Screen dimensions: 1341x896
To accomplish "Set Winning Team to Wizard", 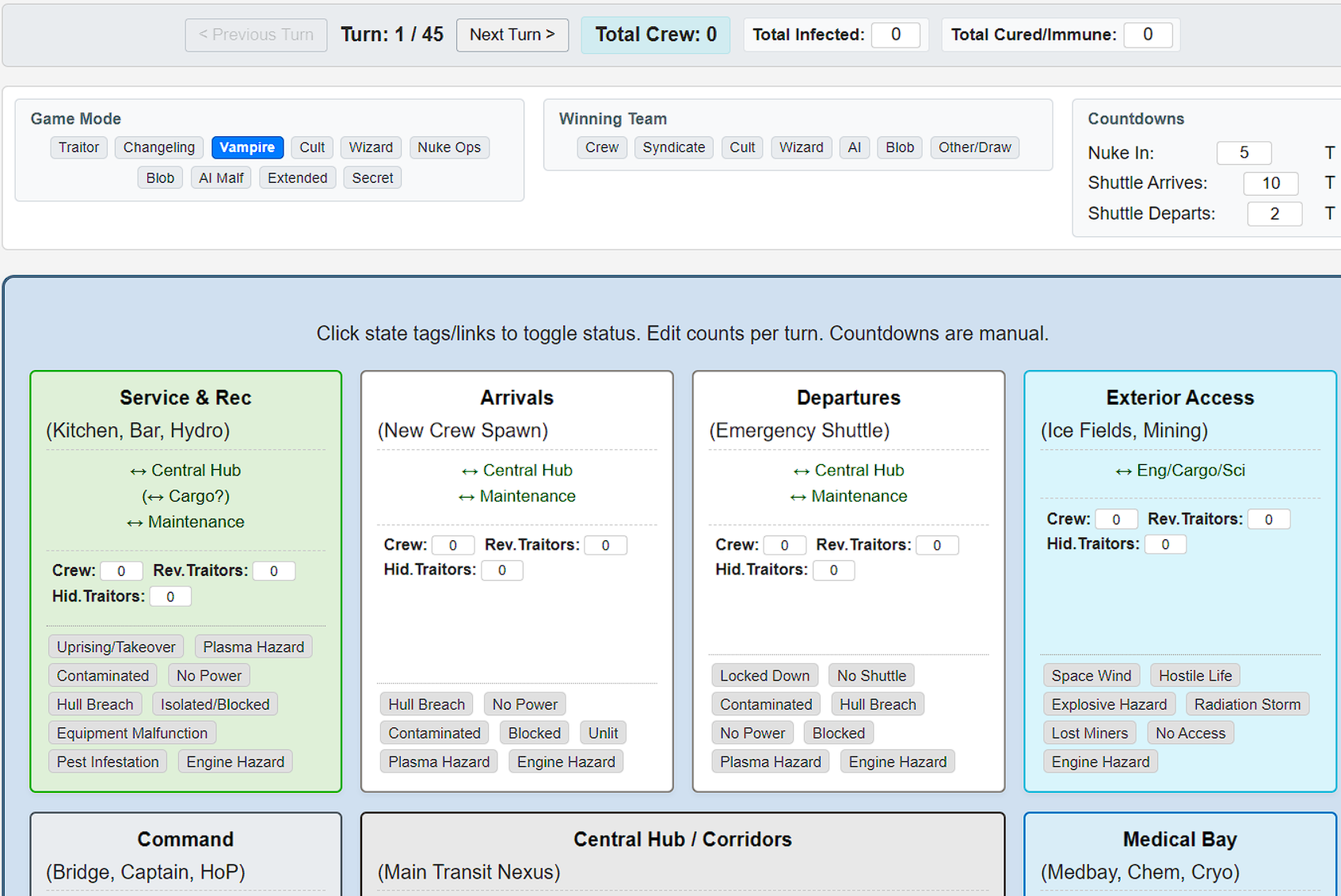I will coord(801,147).
